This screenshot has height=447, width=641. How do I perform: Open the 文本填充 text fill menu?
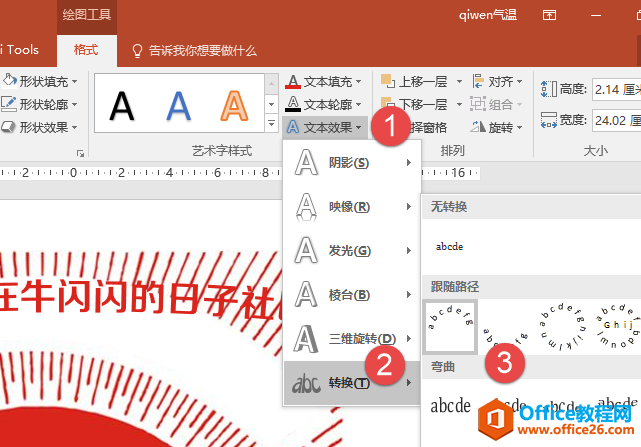coord(323,81)
